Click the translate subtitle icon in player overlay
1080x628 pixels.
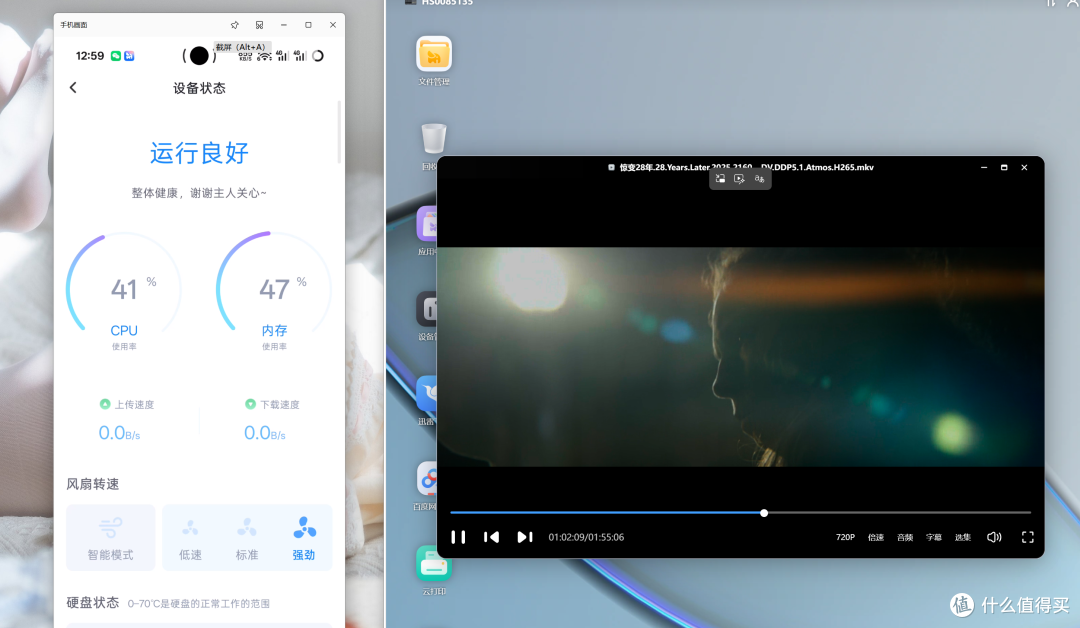click(x=759, y=179)
